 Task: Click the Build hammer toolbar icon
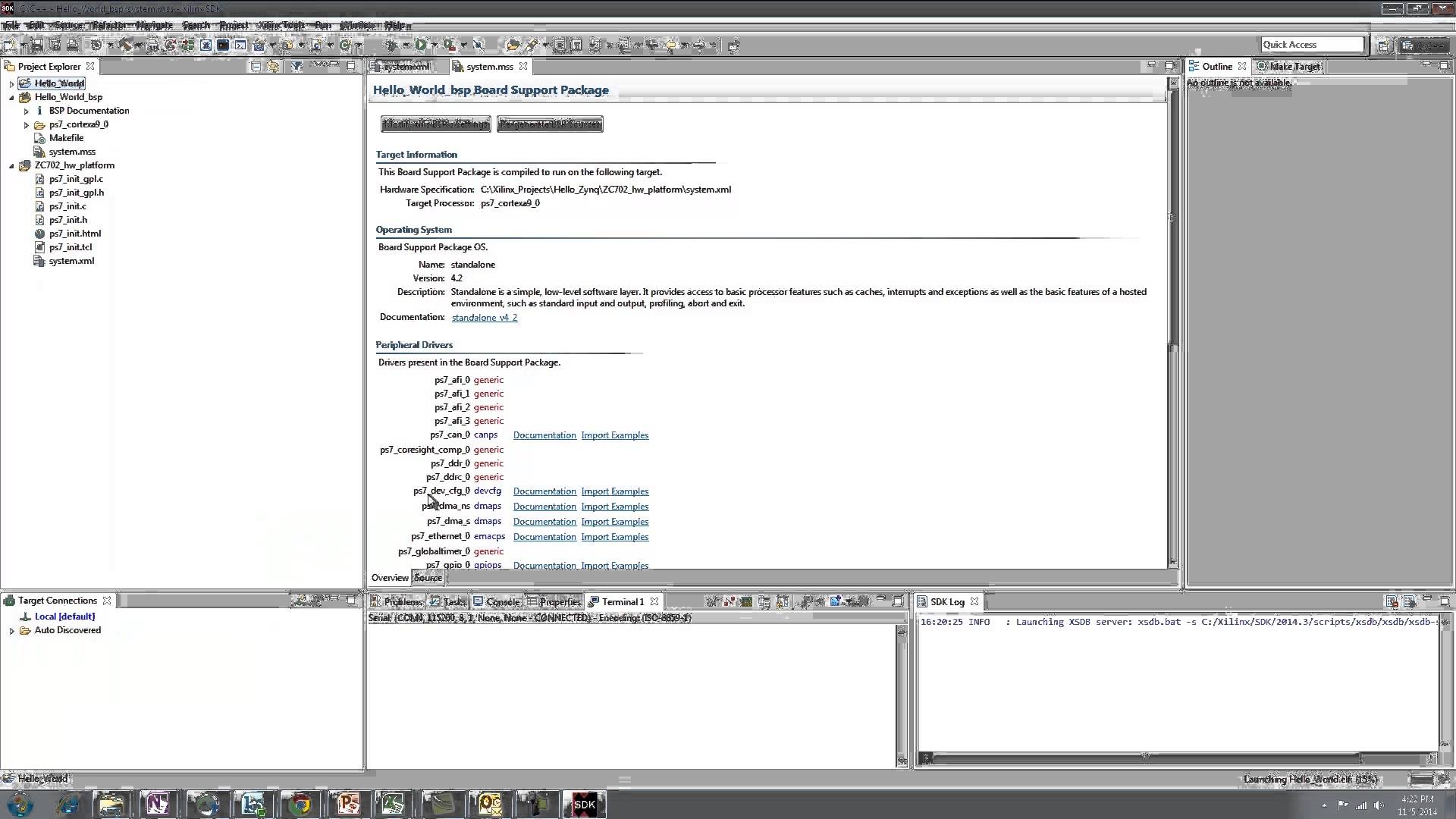pos(126,45)
